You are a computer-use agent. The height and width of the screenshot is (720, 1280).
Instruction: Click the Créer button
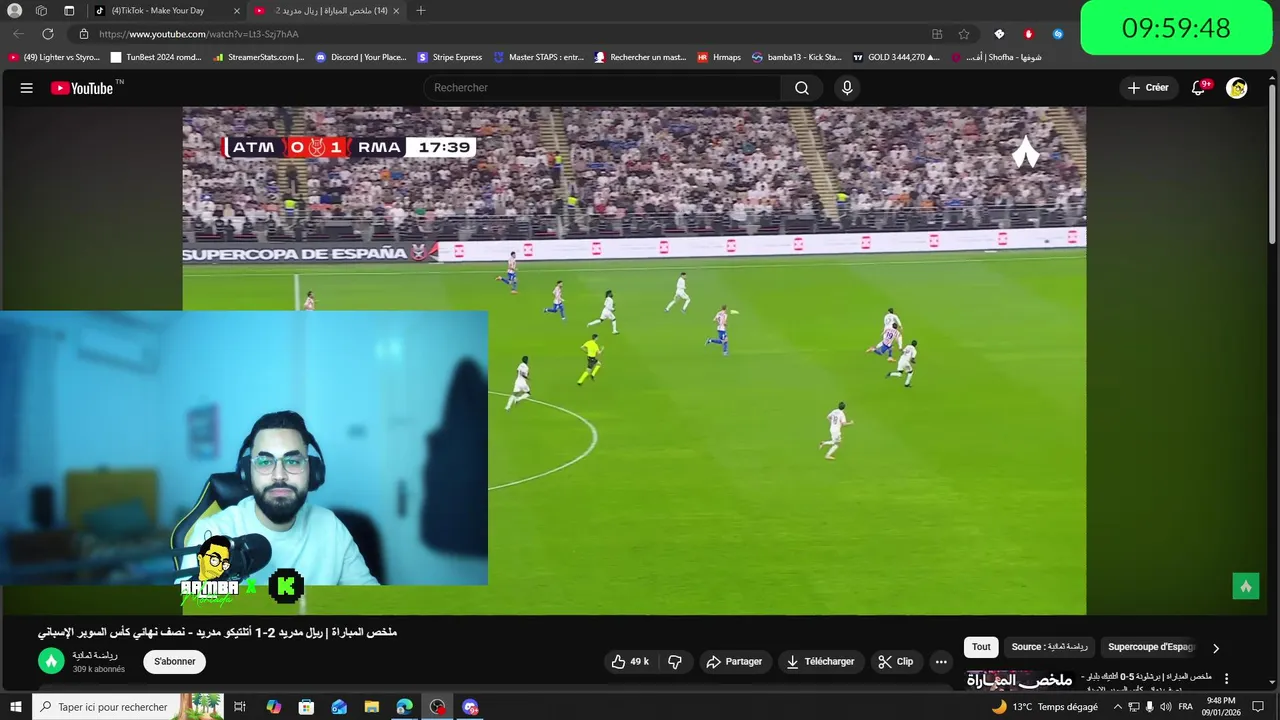(1148, 88)
